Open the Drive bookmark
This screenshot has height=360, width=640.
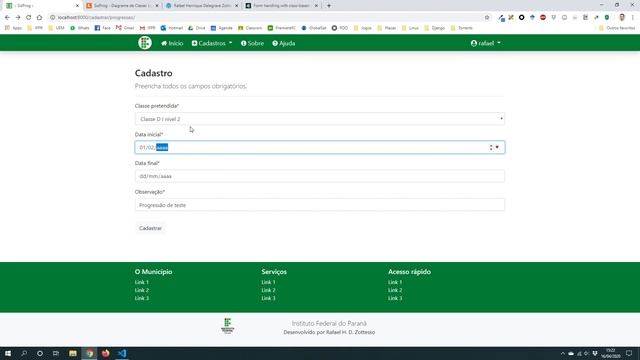point(197,28)
